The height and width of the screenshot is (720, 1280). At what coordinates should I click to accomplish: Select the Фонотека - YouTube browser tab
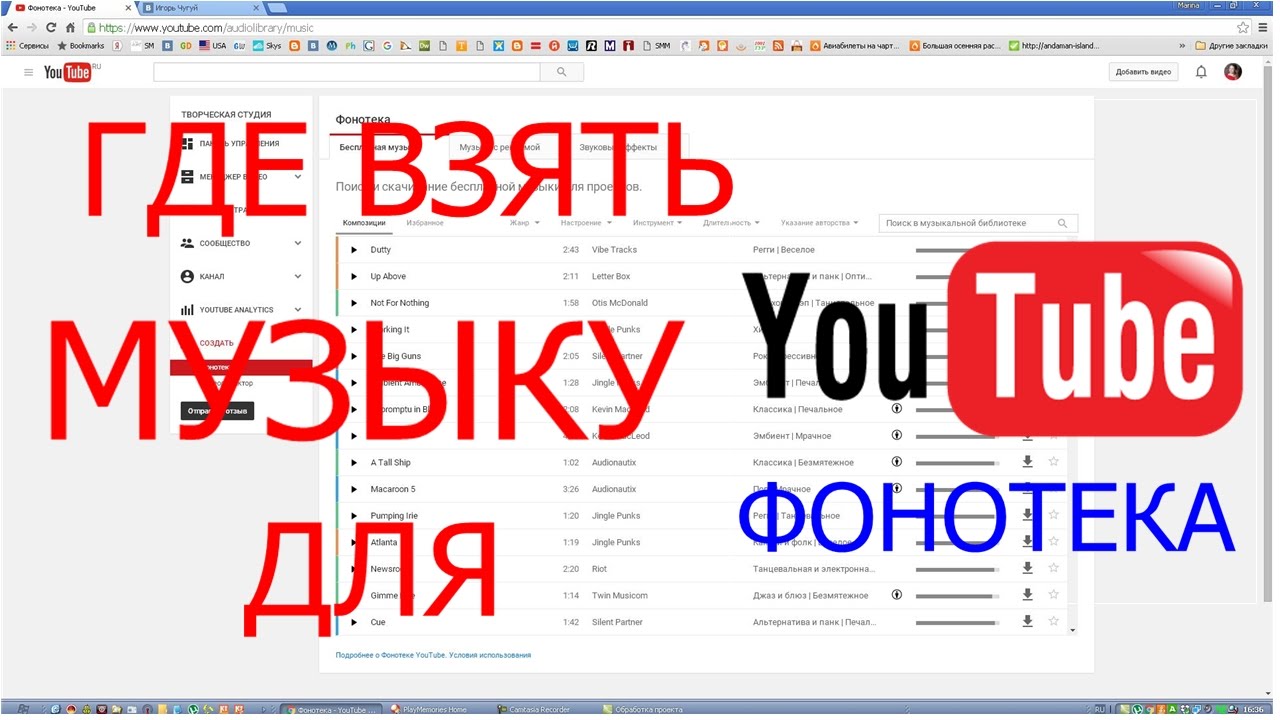(x=70, y=8)
